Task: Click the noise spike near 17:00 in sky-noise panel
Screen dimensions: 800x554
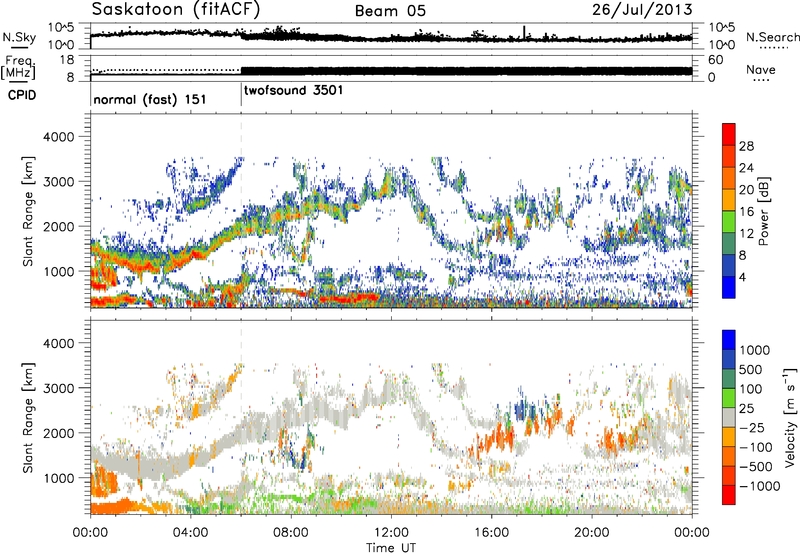Action: tap(524, 32)
